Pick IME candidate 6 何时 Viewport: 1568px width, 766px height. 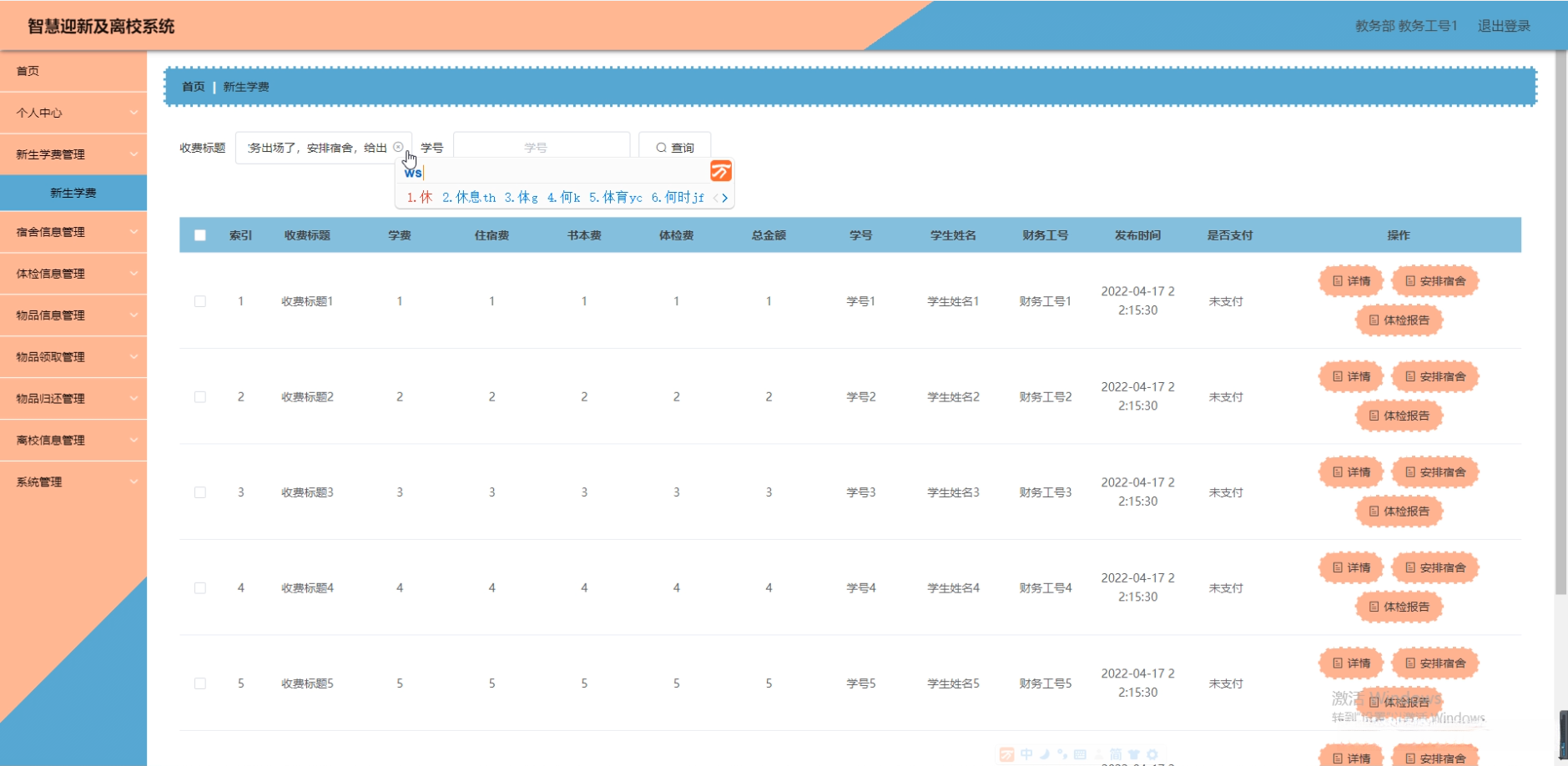pos(678,198)
